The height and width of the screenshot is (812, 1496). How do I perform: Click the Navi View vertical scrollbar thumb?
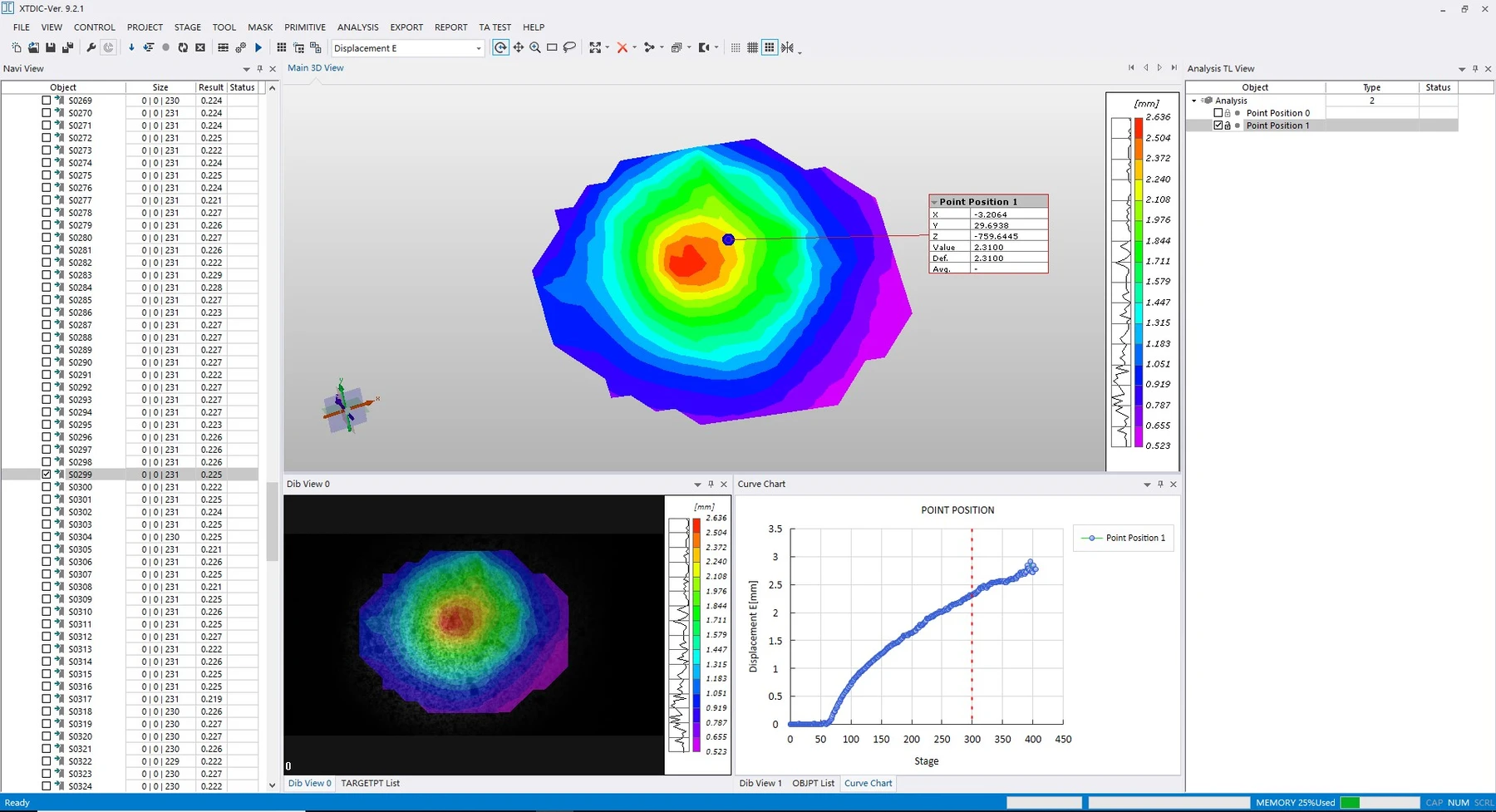[271, 521]
